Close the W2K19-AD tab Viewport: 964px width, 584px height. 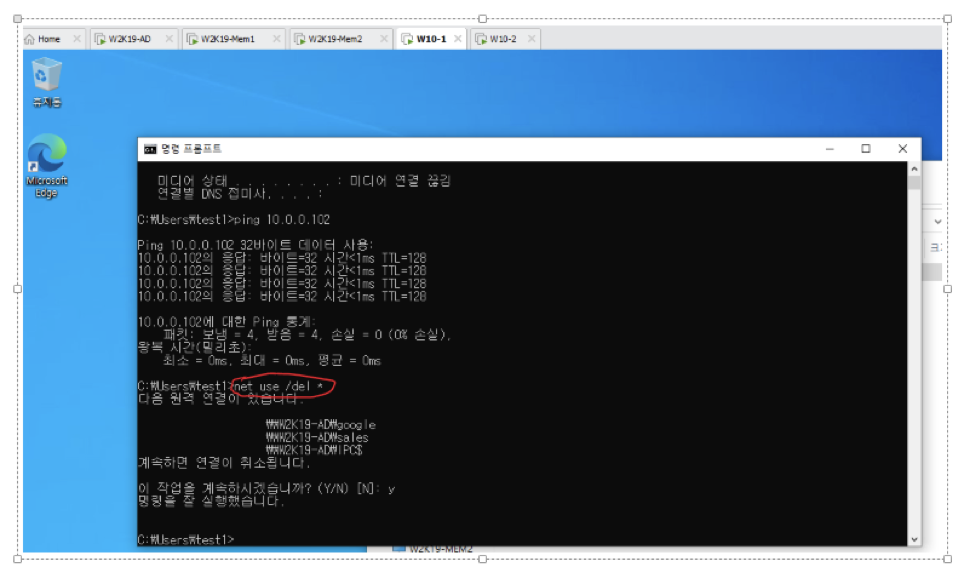coord(169,39)
